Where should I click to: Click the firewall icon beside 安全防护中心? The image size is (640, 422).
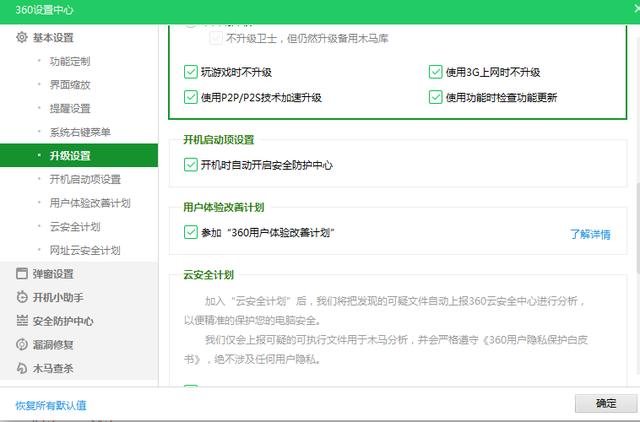click(22, 321)
